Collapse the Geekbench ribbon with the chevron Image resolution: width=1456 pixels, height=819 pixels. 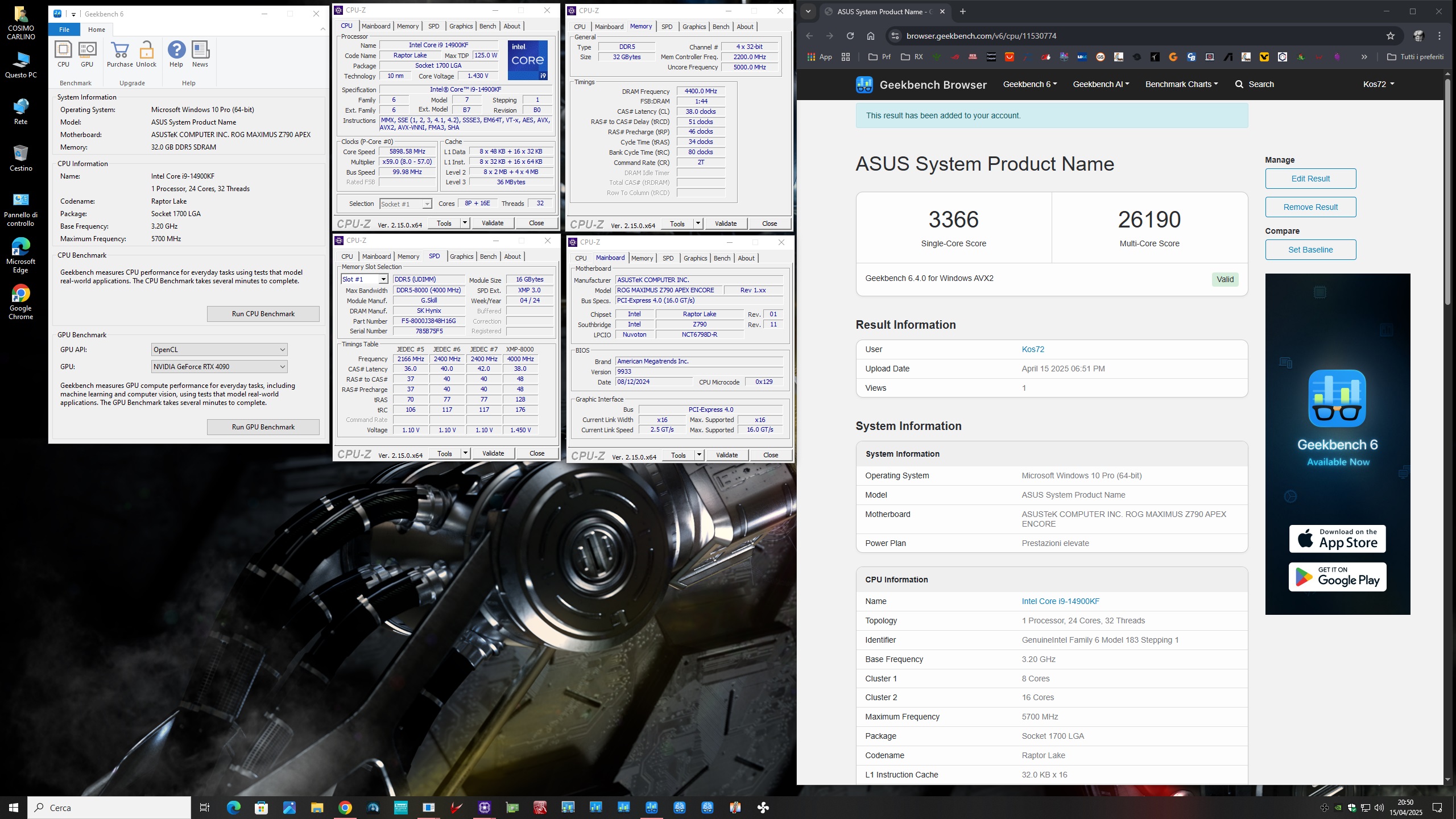tap(323, 29)
